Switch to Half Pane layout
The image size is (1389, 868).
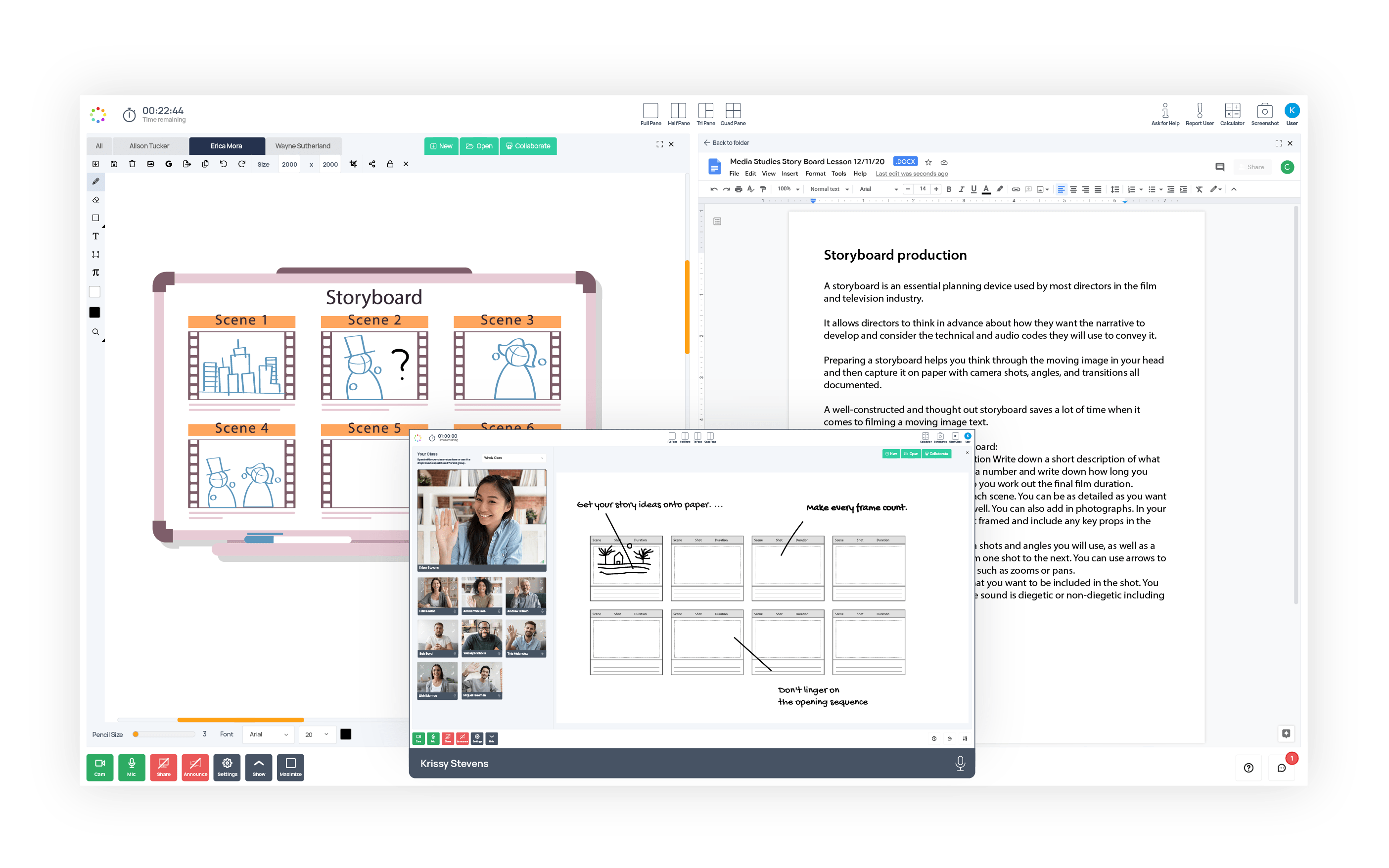point(679,114)
